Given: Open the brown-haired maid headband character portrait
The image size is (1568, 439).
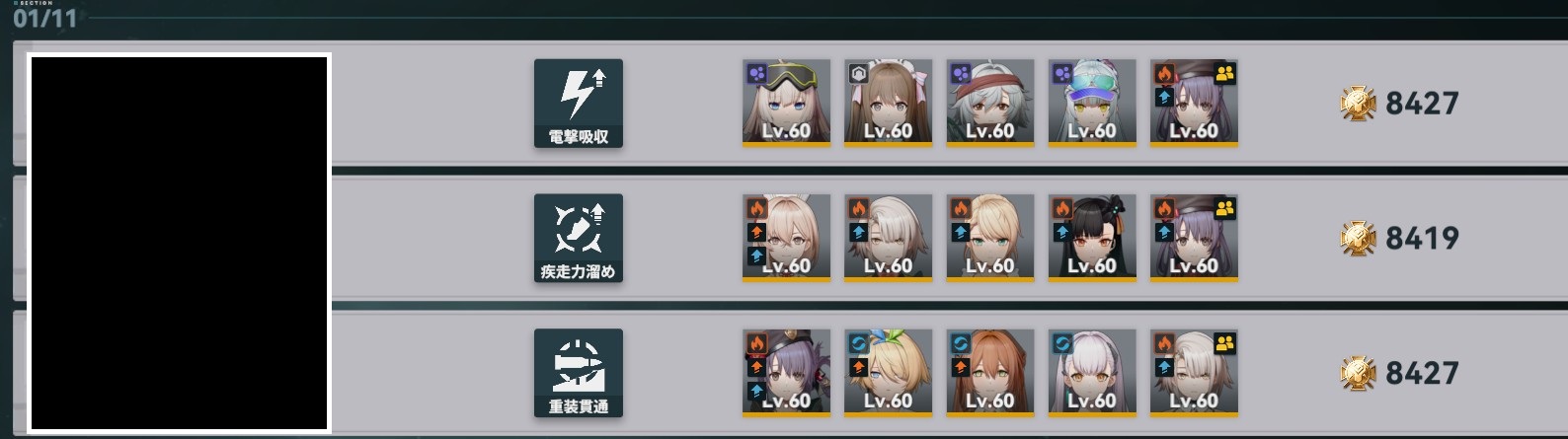Looking at the screenshot, I should 888,104.
